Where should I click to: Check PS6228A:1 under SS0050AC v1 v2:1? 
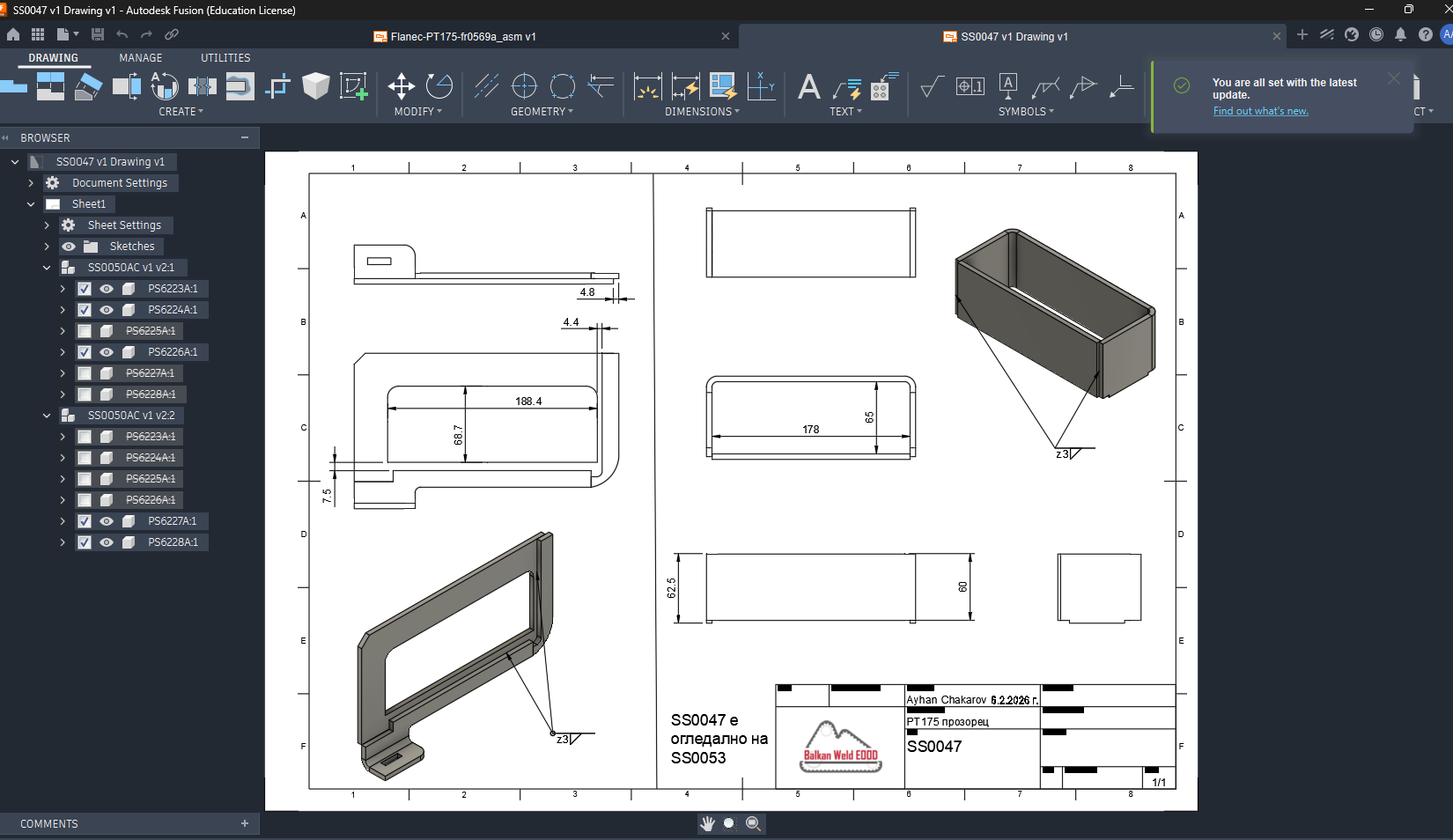pos(85,394)
